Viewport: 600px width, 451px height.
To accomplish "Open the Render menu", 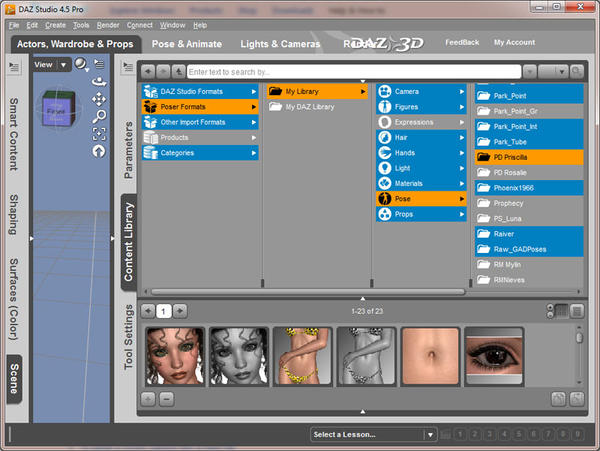I will tap(108, 25).
